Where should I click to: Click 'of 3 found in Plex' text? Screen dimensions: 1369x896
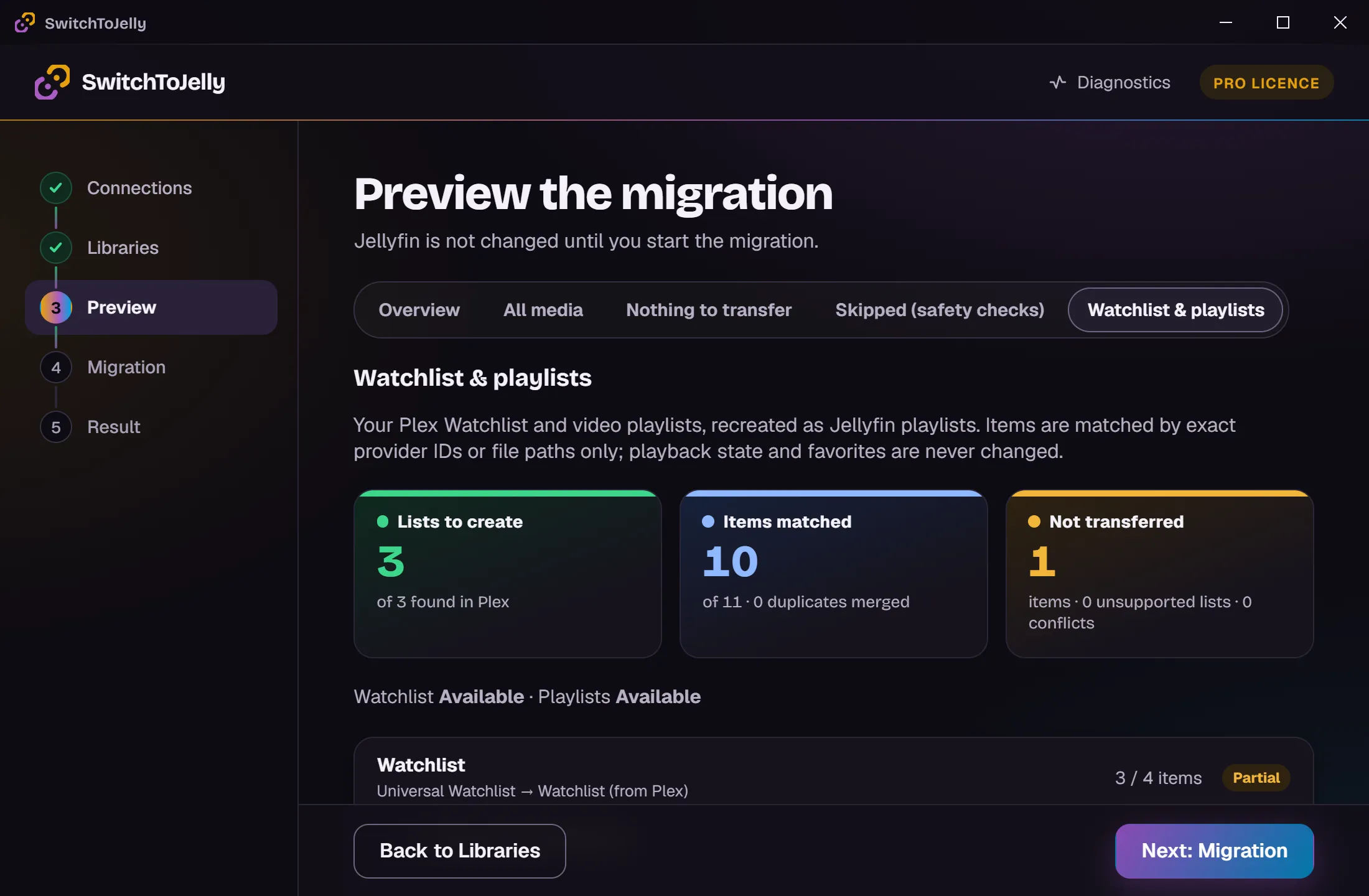click(x=442, y=602)
